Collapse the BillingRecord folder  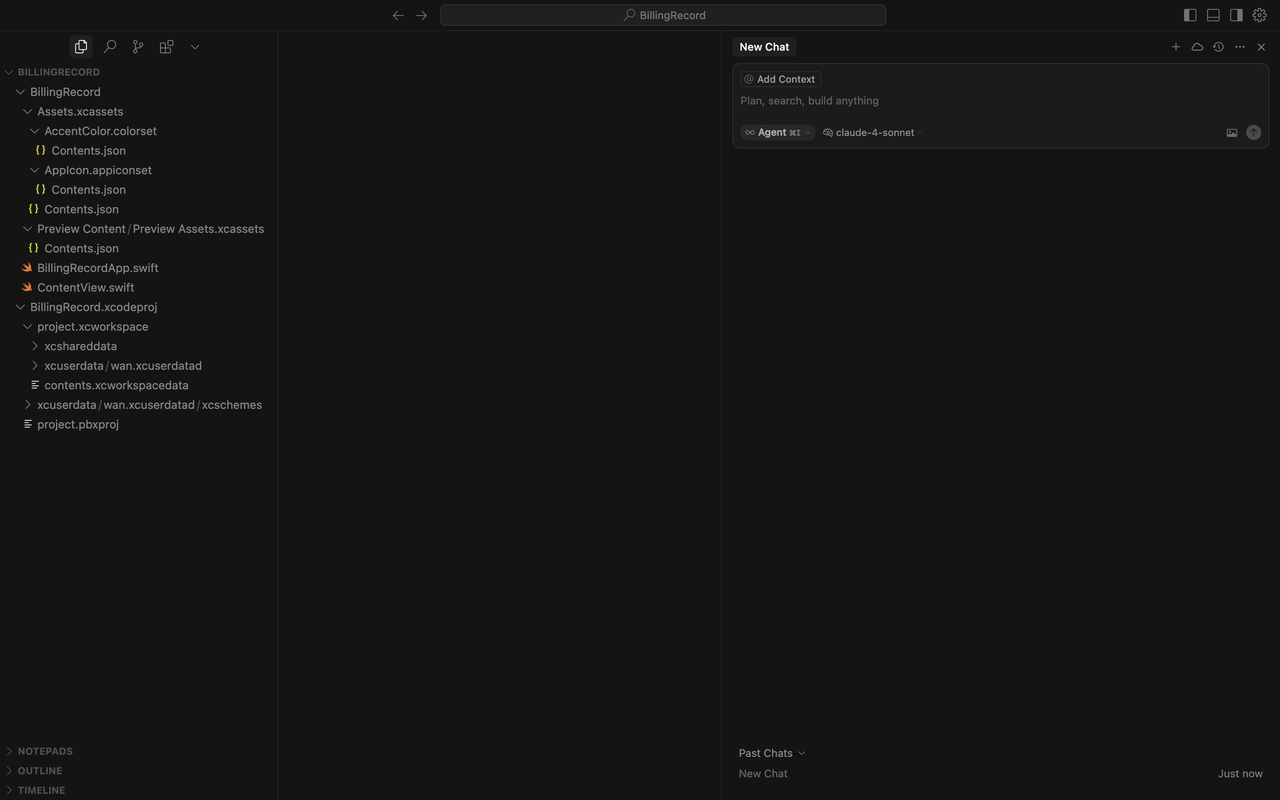click(140, 92)
